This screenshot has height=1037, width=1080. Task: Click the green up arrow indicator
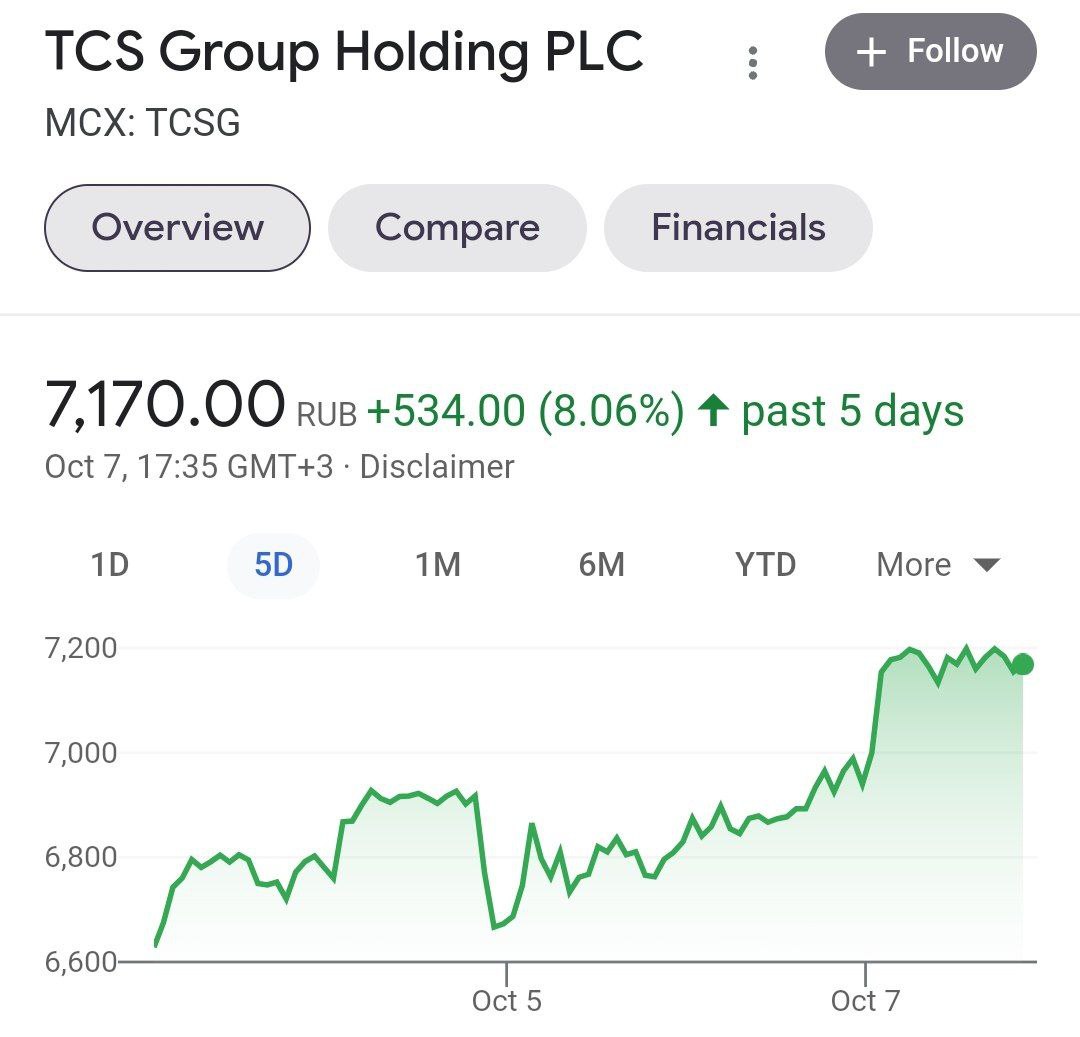(x=712, y=411)
